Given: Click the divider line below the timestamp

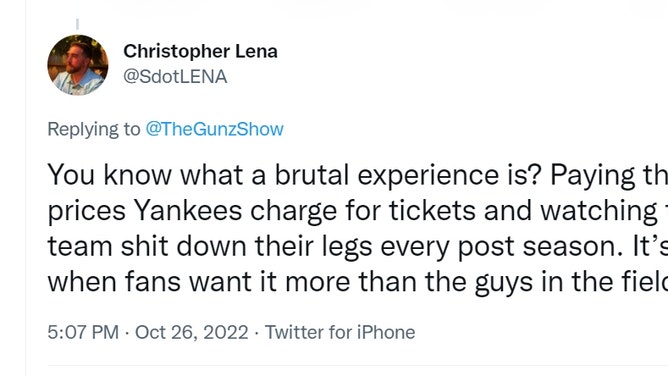Looking at the screenshot, I should tap(357, 365).
